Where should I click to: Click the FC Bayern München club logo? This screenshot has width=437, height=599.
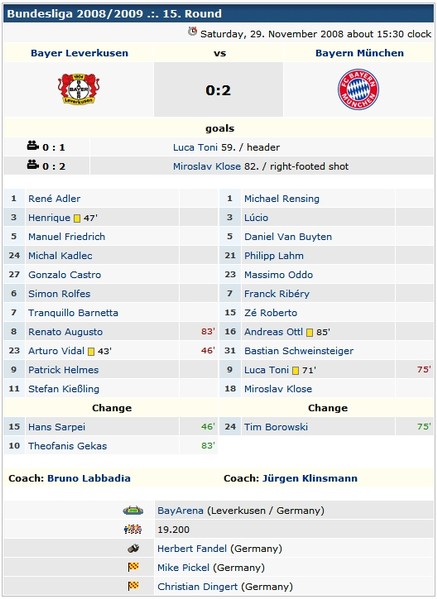(x=358, y=89)
